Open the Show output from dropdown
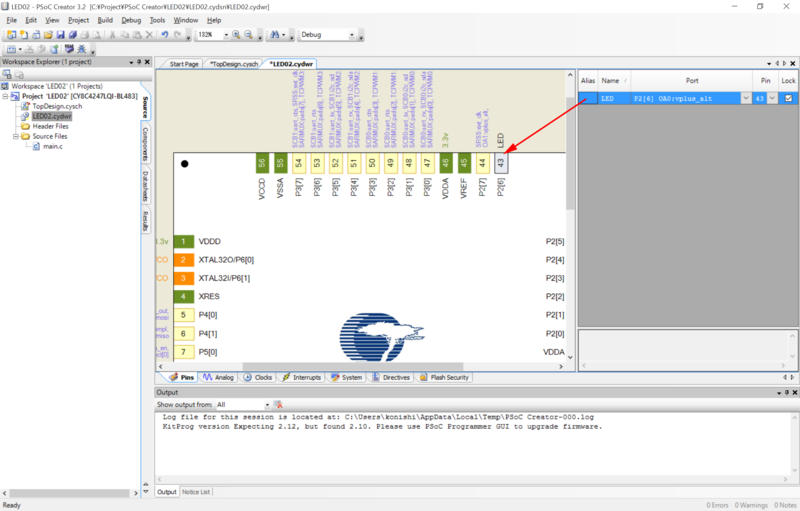Image resolution: width=800 pixels, height=511 pixels. [267, 405]
